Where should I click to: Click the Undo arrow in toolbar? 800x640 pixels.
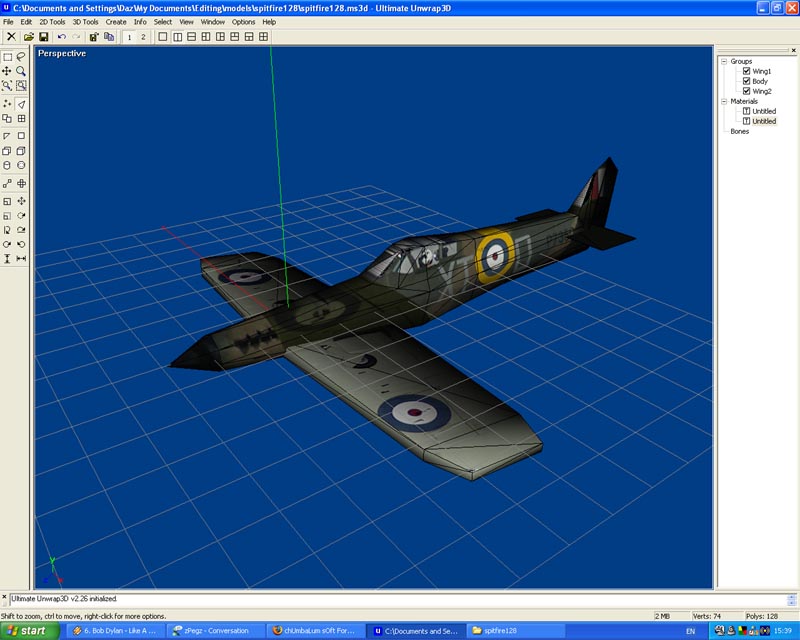click(62, 37)
